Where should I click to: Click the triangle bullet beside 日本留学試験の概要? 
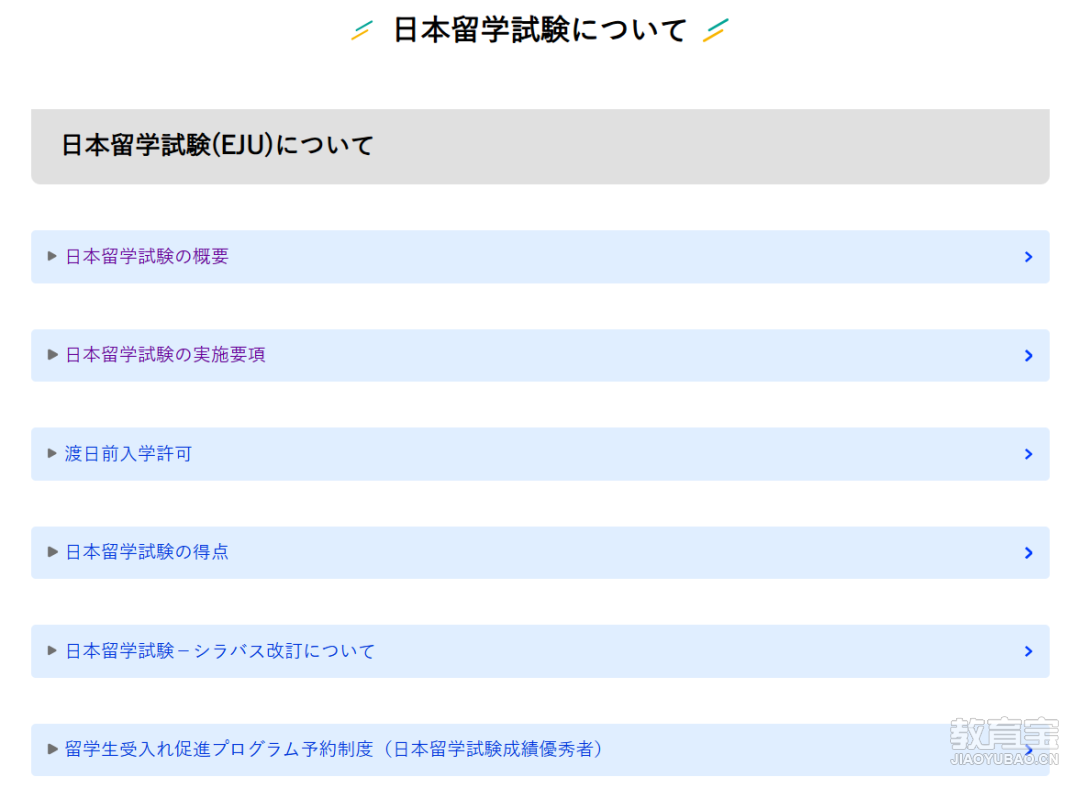[52, 256]
